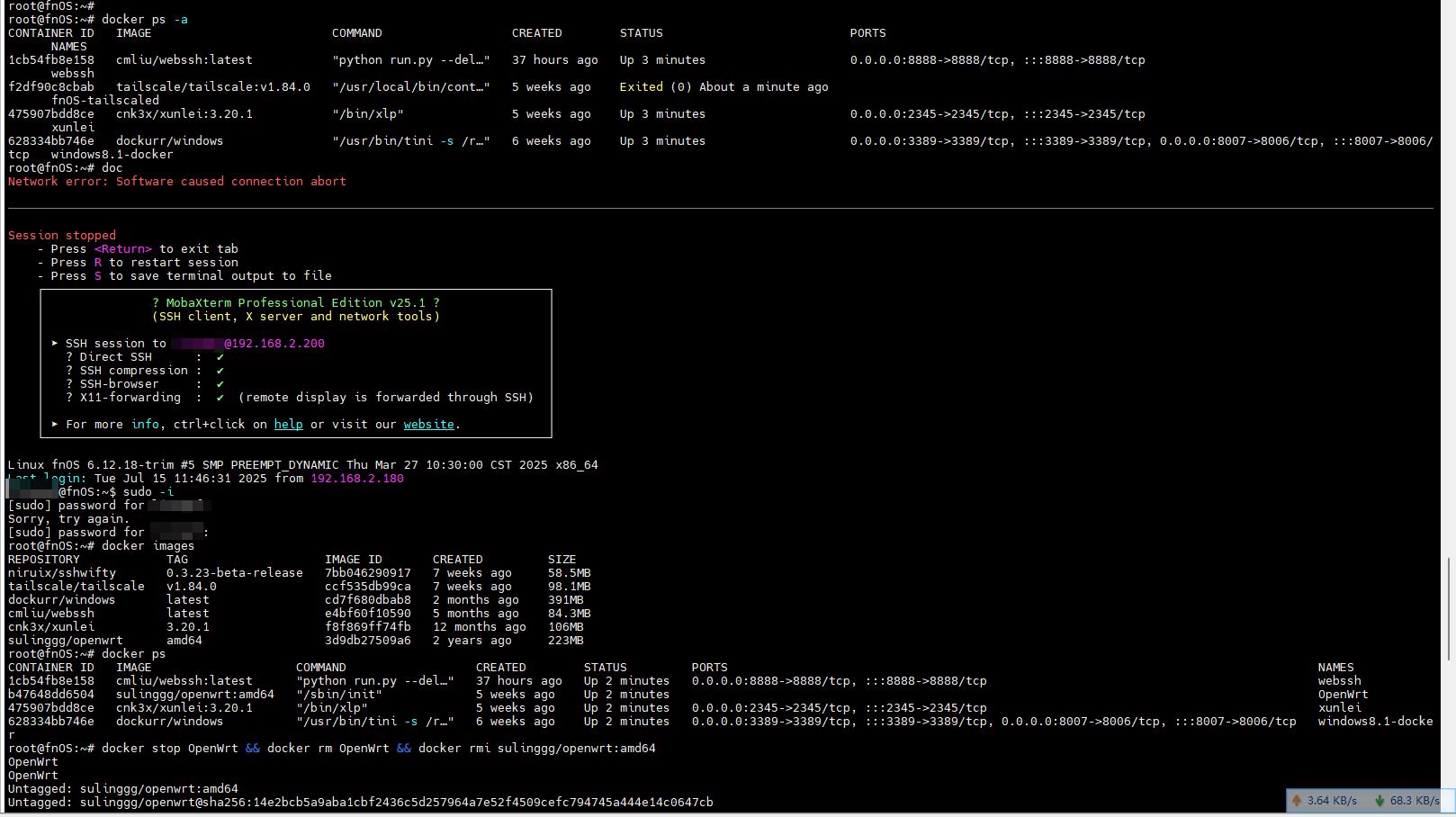Click the checkmark beside SSH compression
Viewport: 1456px width, 817px height.
click(x=220, y=371)
